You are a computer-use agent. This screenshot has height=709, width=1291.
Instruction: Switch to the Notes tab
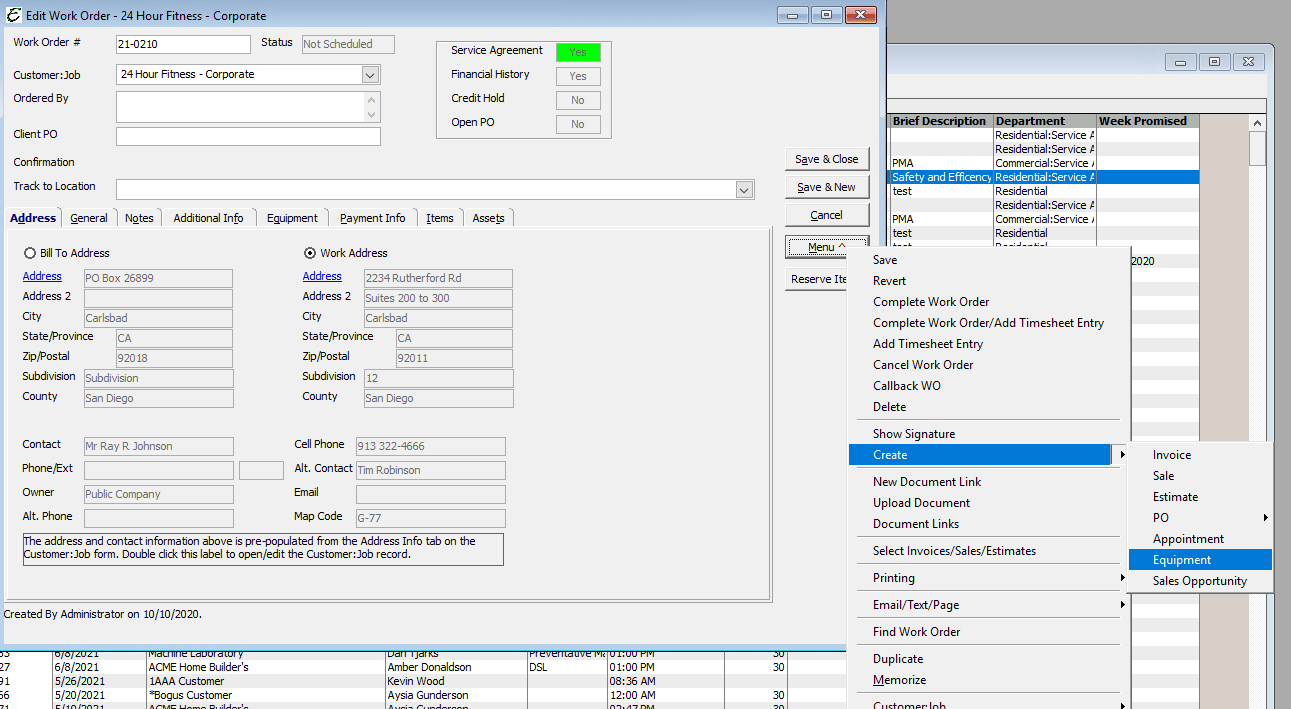tap(139, 218)
